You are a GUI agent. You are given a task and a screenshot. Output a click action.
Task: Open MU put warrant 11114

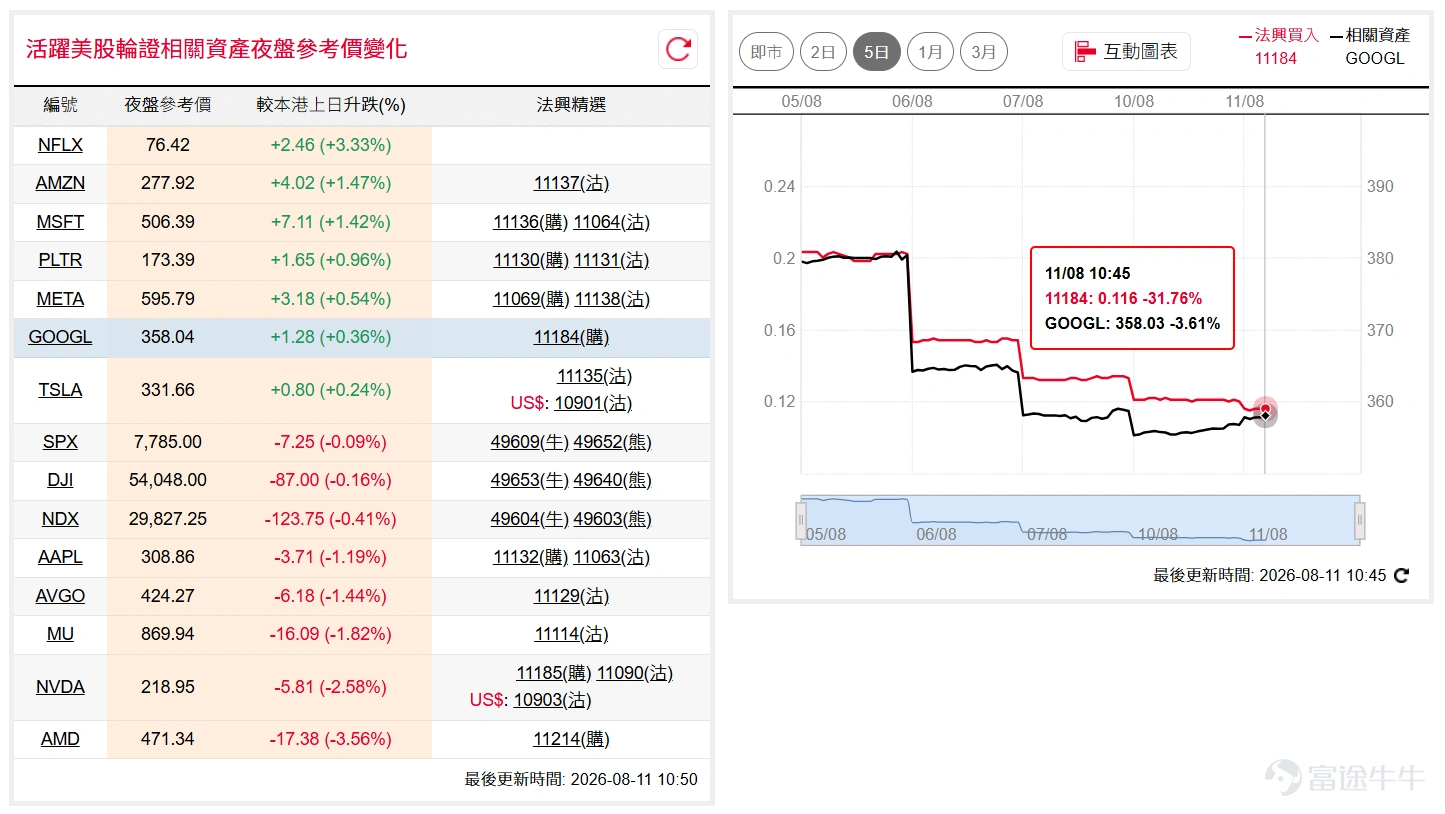click(x=571, y=634)
